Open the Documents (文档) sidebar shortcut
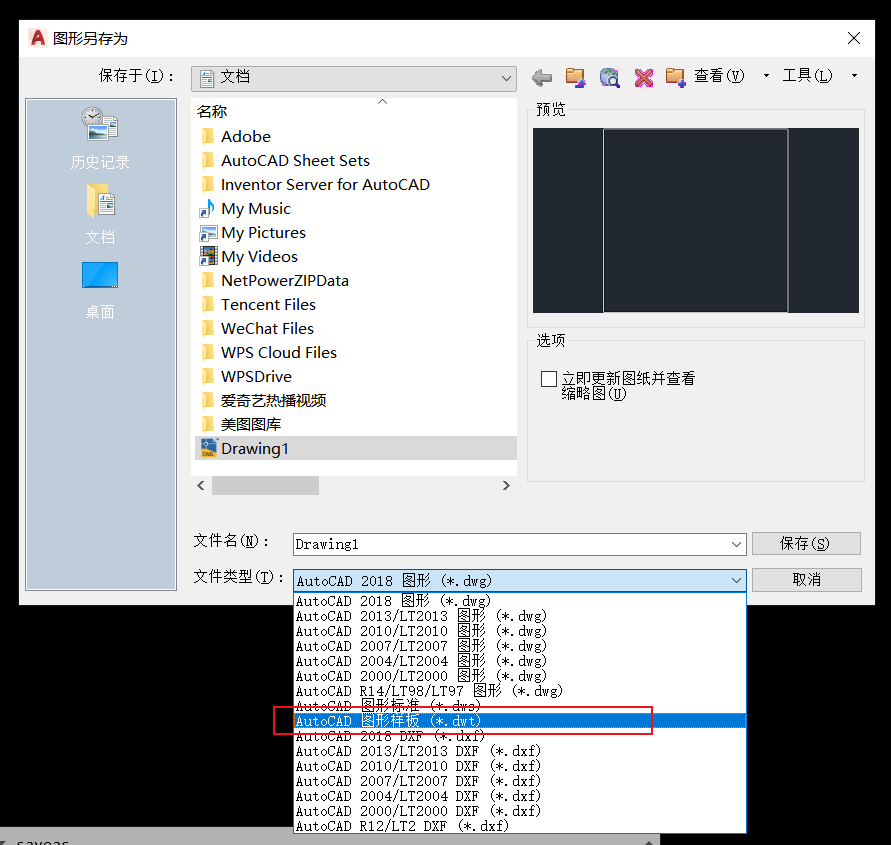 click(100, 214)
